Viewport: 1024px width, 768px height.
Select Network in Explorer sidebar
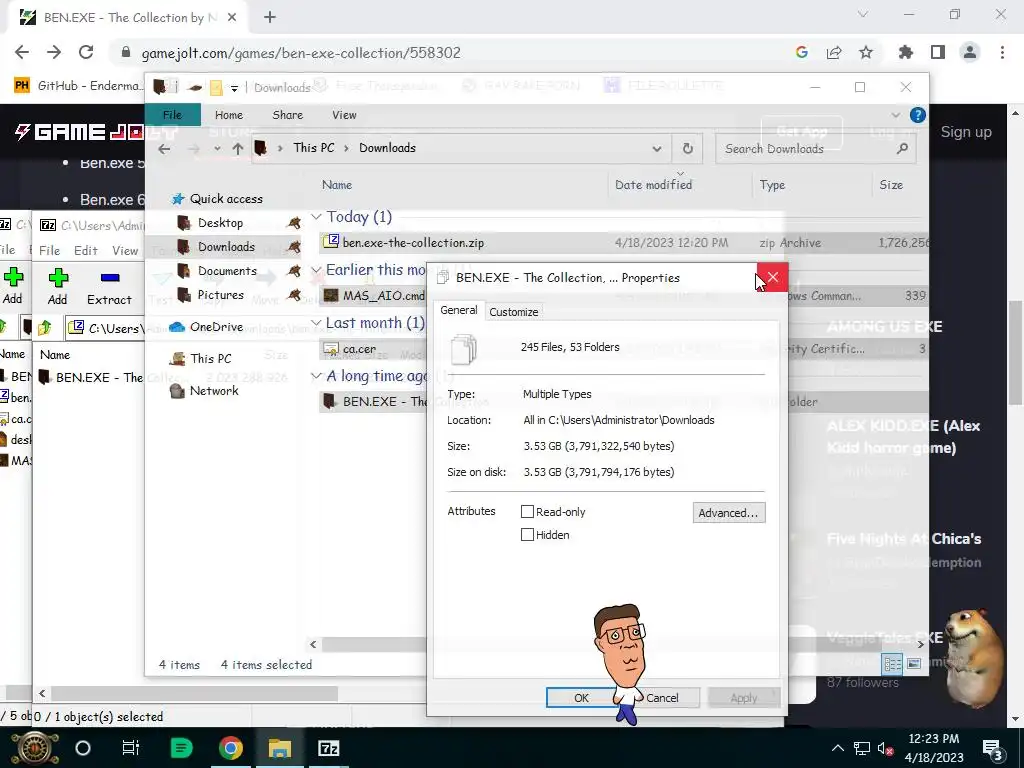(214, 391)
